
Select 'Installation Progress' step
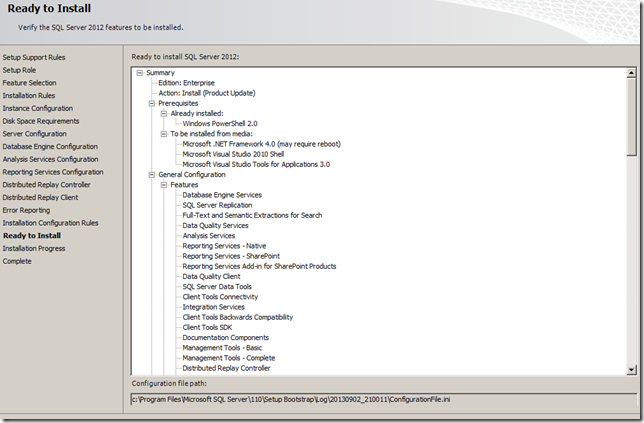pos(34,248)
